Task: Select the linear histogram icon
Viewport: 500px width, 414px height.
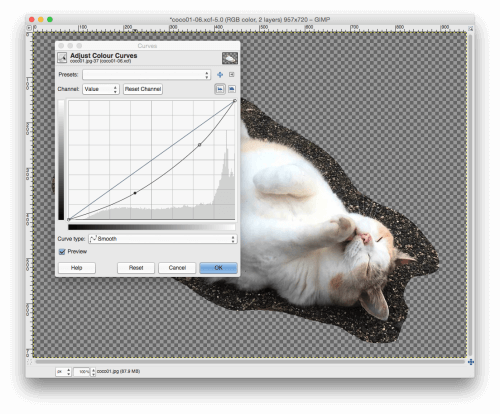Action: [x=220, y=89]
